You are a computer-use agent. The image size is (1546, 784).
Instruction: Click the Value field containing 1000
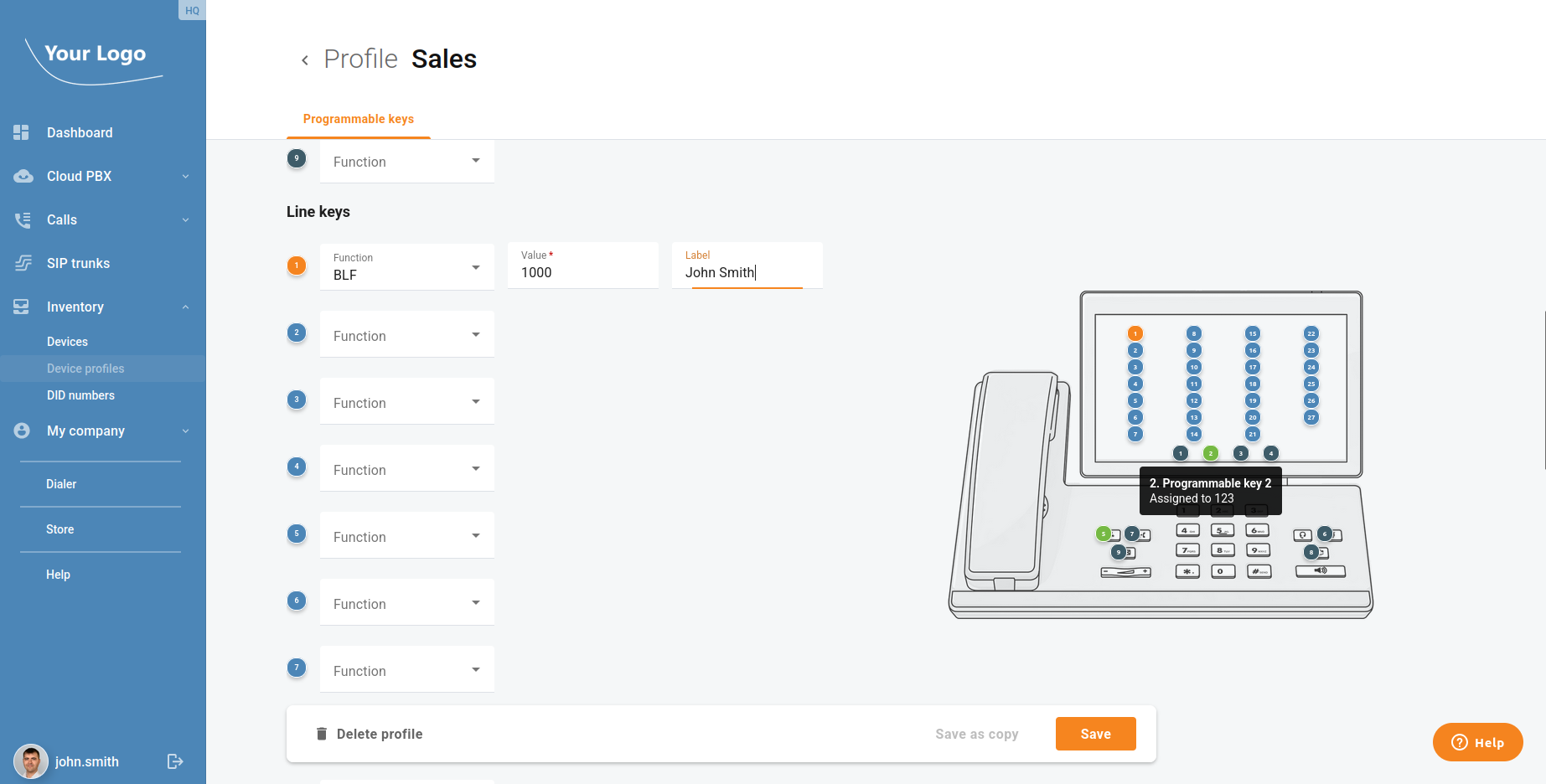583,272
